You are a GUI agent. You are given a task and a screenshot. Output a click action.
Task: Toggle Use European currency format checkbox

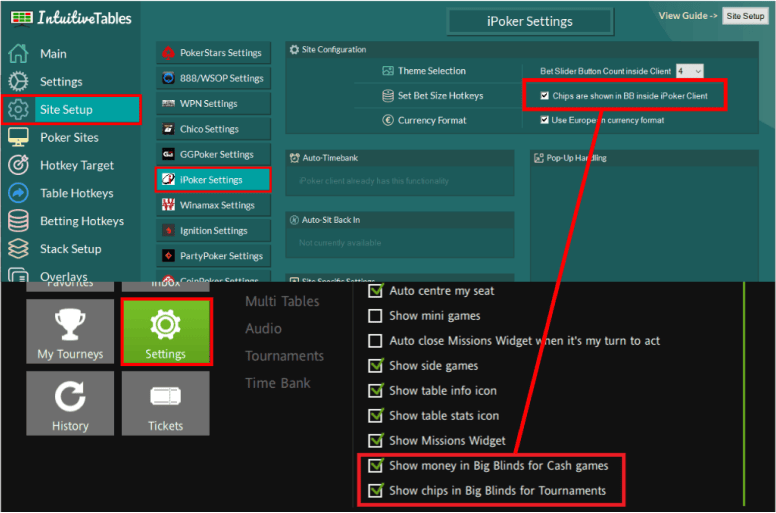[x=544, y=120]
